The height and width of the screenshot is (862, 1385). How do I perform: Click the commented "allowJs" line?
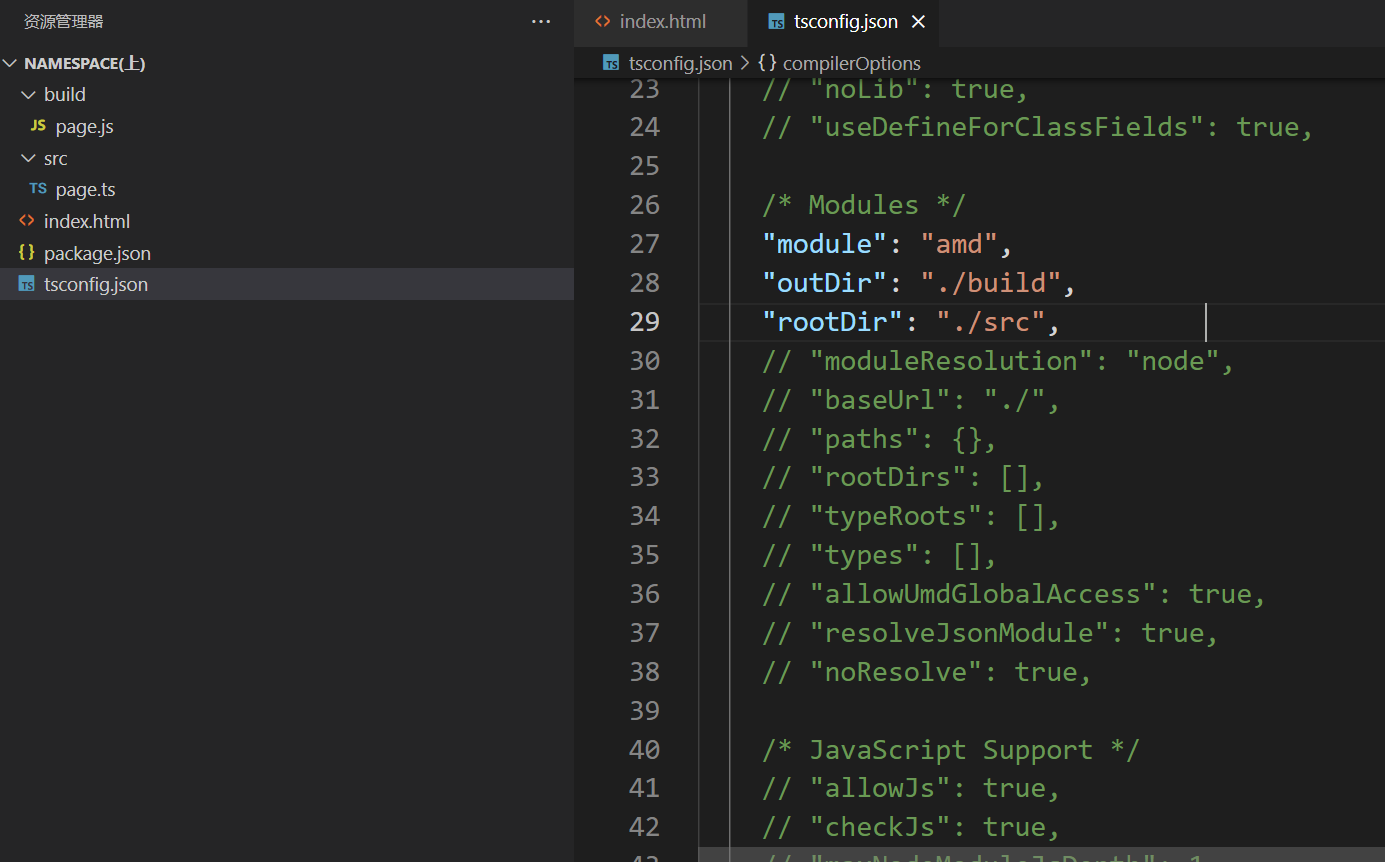pos(911,789)
